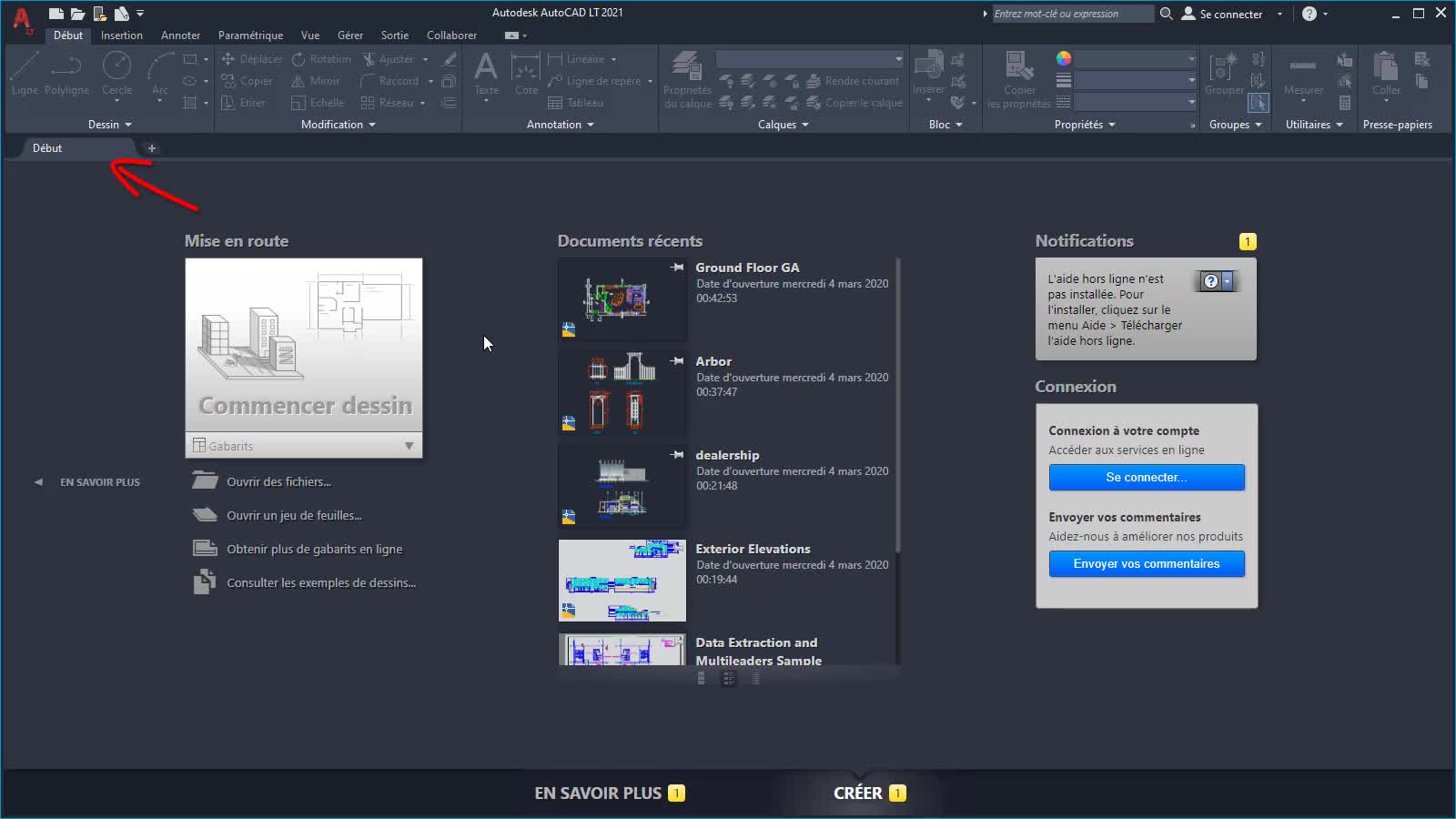Screen dimensions: 1456x819
Task: Click the Raccord fillet tool
Action: click(x=389, y=81)
